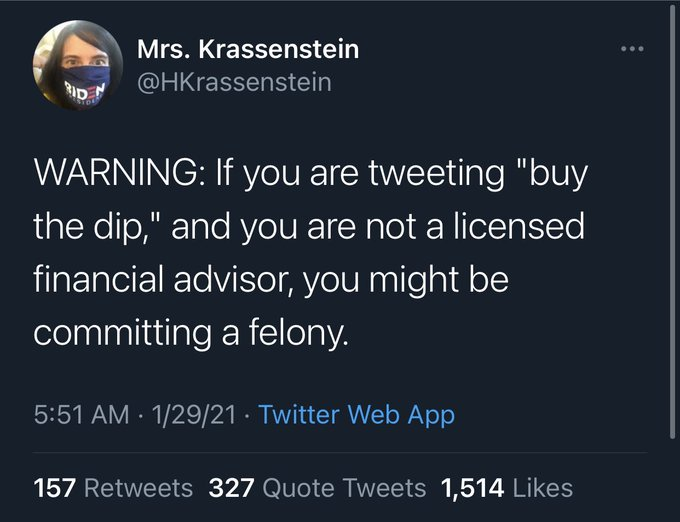The width and height of the screenshot is (680, 522).
Task: Click Mrs. Krassenstein's profile avatar photo
Action: [78, 65]
